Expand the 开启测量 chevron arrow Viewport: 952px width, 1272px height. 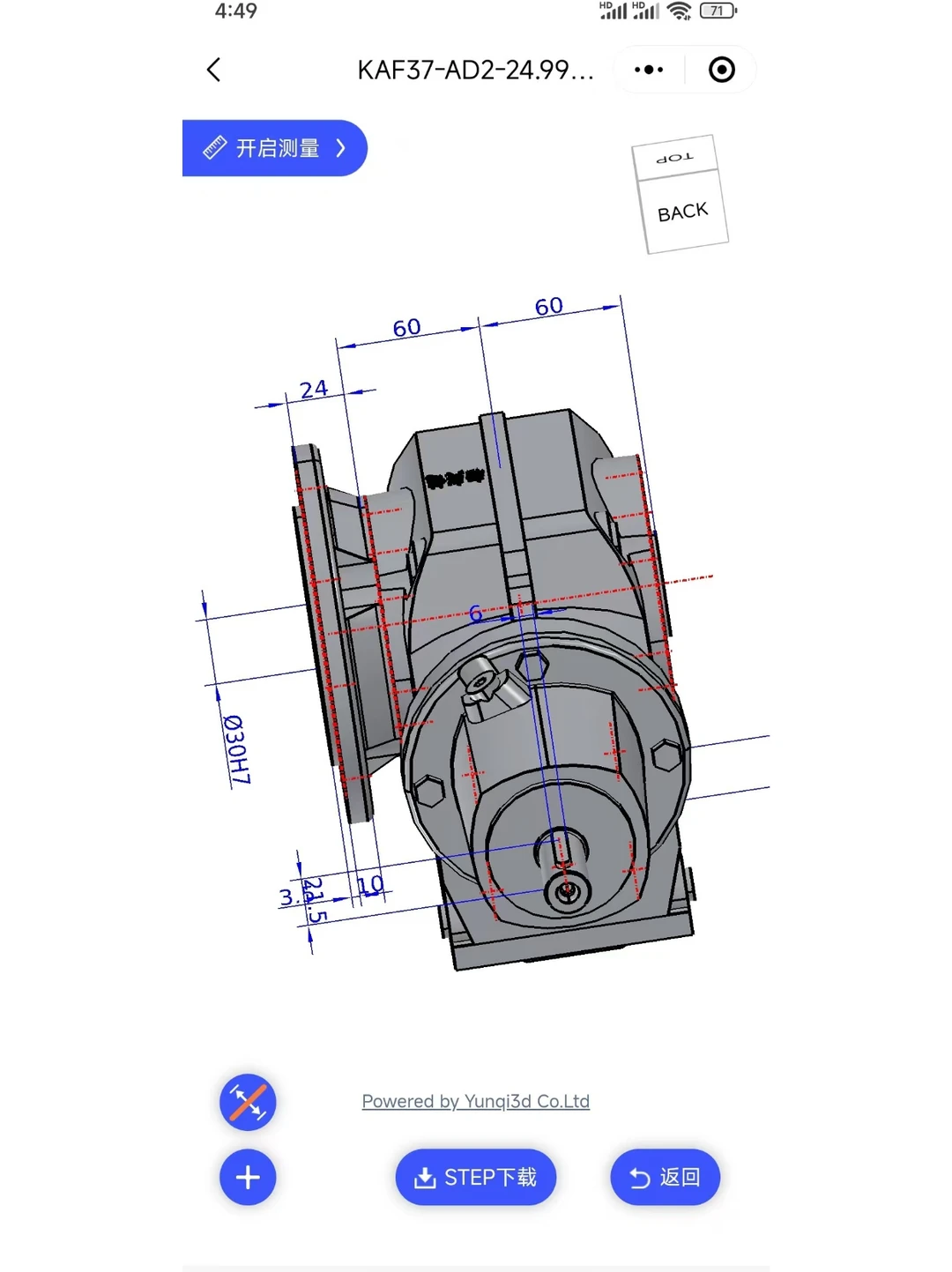[x=341, y=148]
